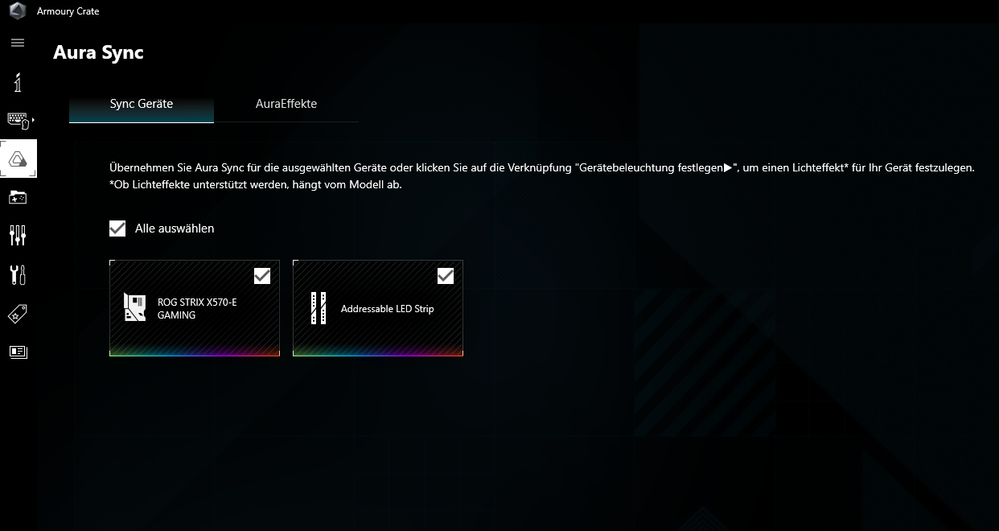Select the Aura Sync triangle icon in sidebar
This screenshot has width=999, height=531.
click(18, 159)
